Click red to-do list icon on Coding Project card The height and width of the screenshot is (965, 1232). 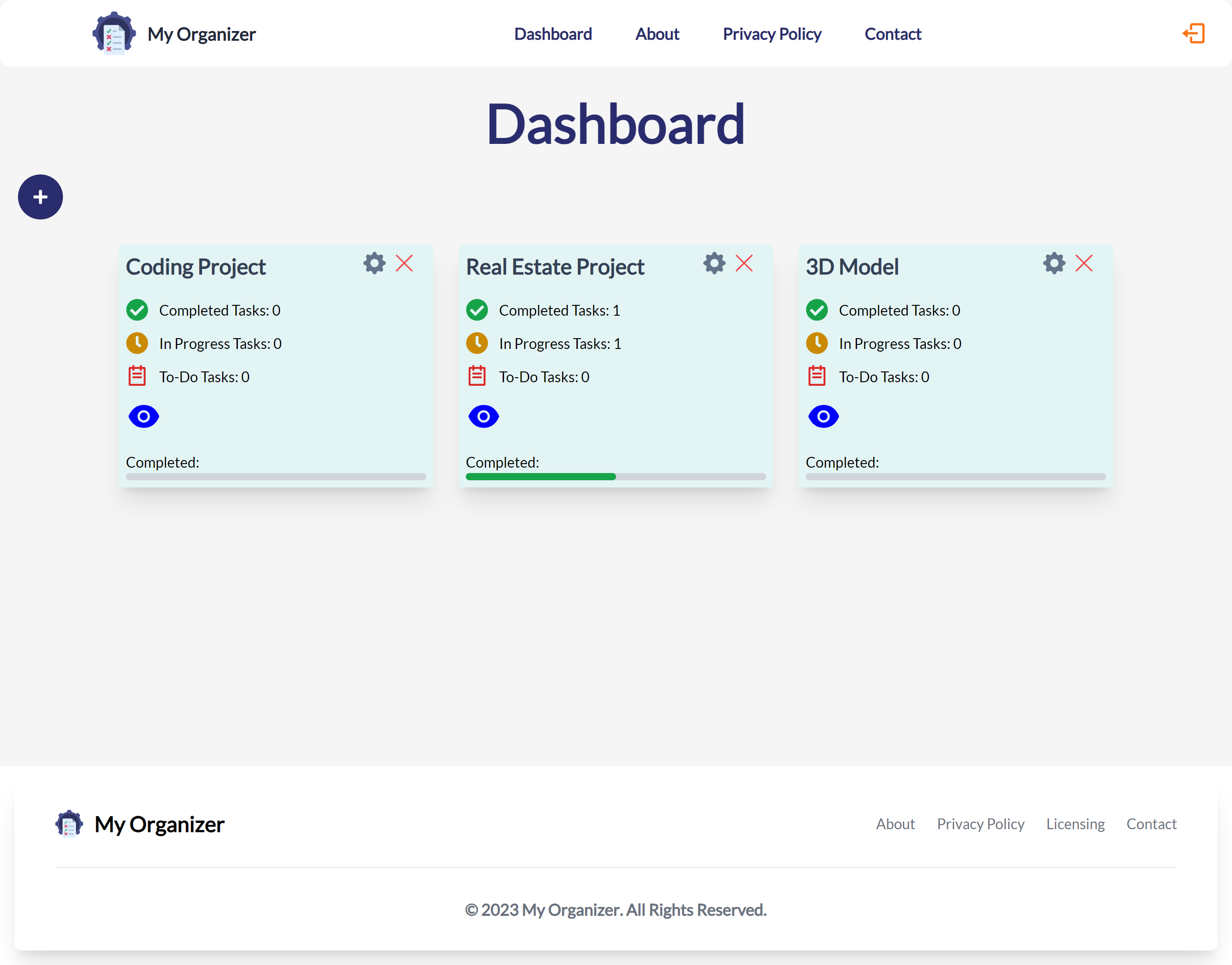[137, 376]
